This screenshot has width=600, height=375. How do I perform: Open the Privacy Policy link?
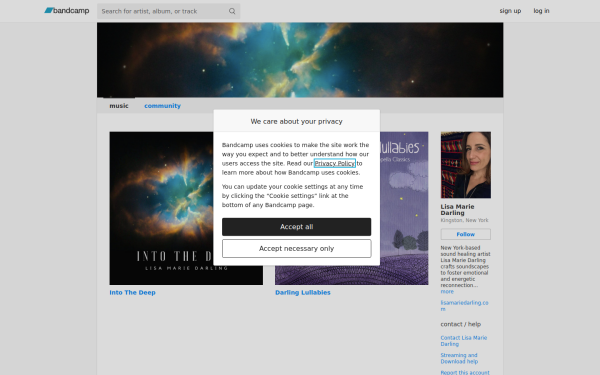point(334,163)
